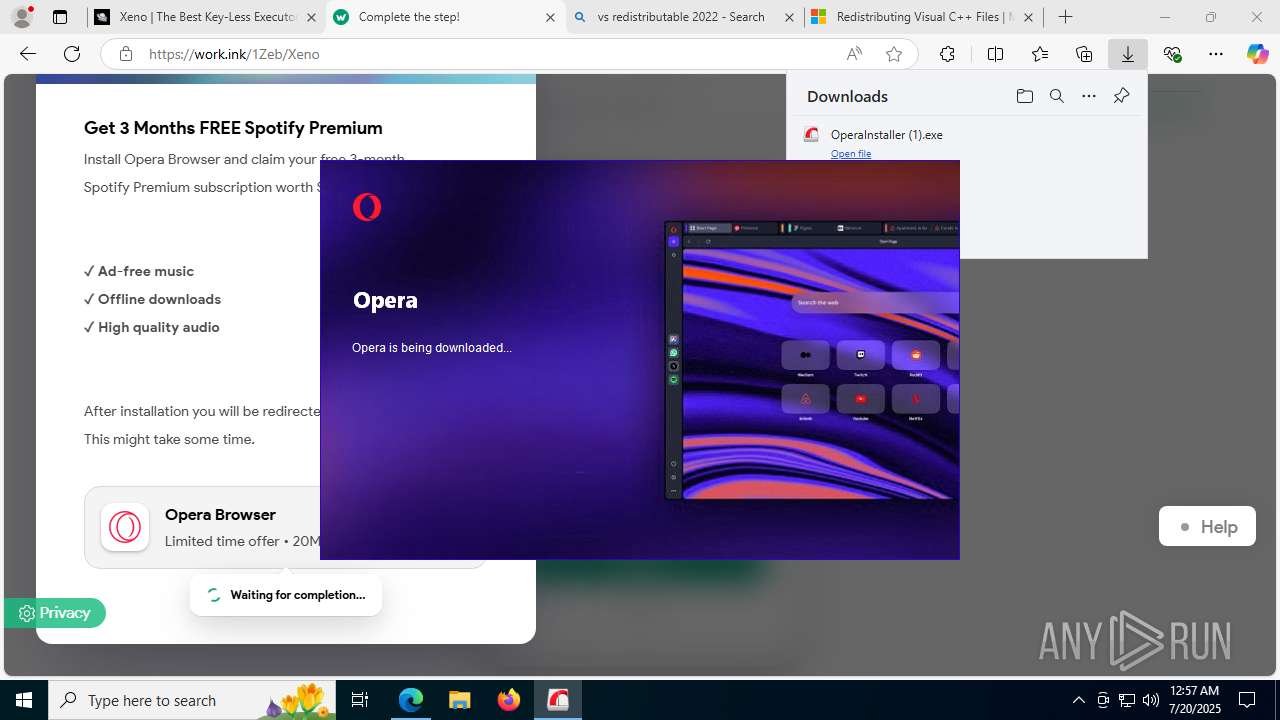
Task: Select Opera installer taskbar icon
Action: (x=557, y=700)
